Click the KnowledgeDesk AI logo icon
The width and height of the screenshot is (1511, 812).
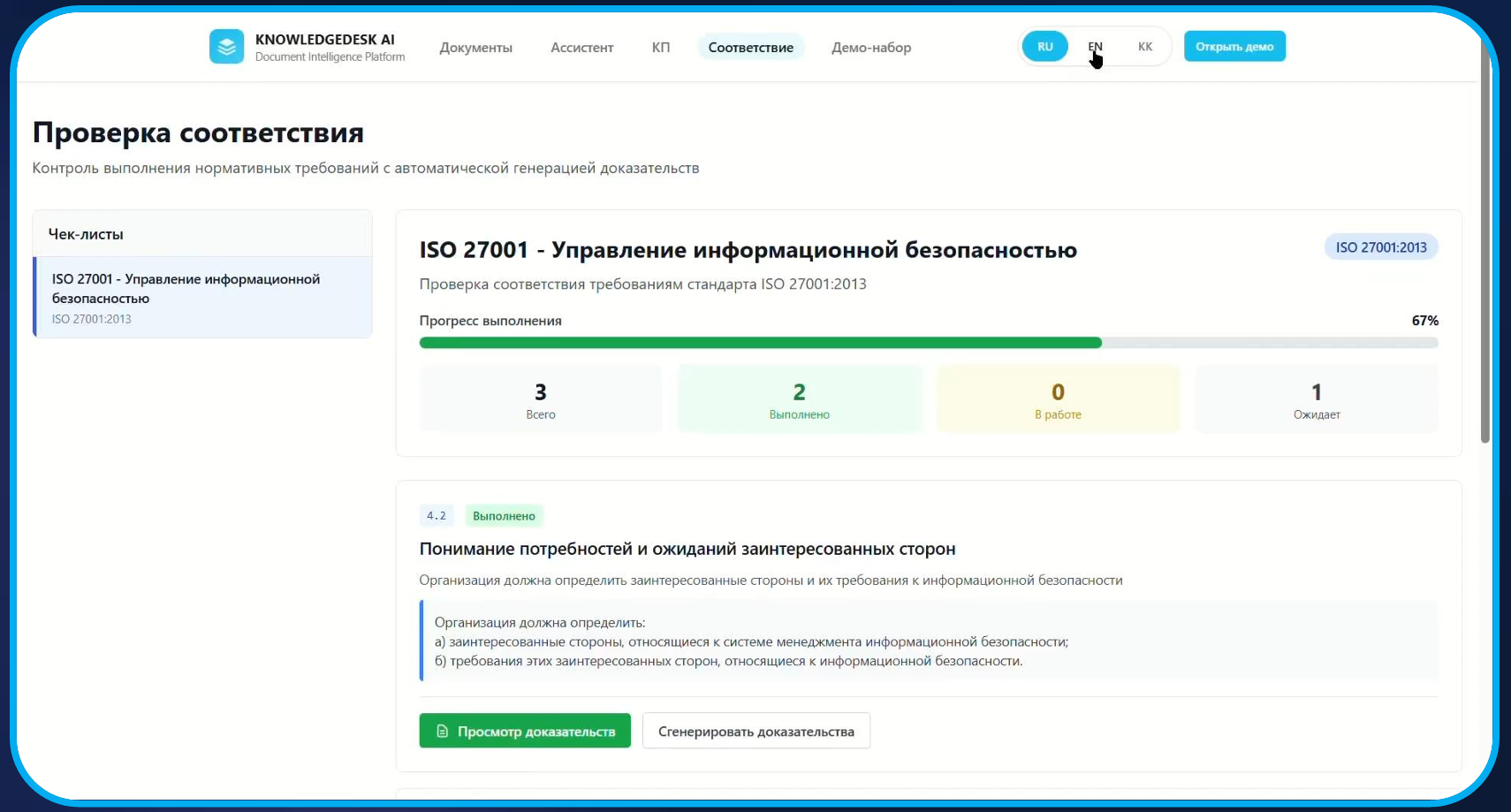pyautogui.click(x=227, y=46)
